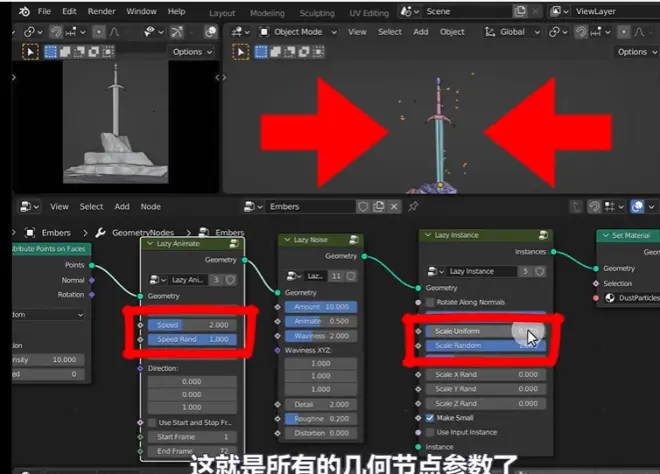Screen dimensions: 660x474
Task: Click the Scene name field
Action: click(x=467, y=11)
